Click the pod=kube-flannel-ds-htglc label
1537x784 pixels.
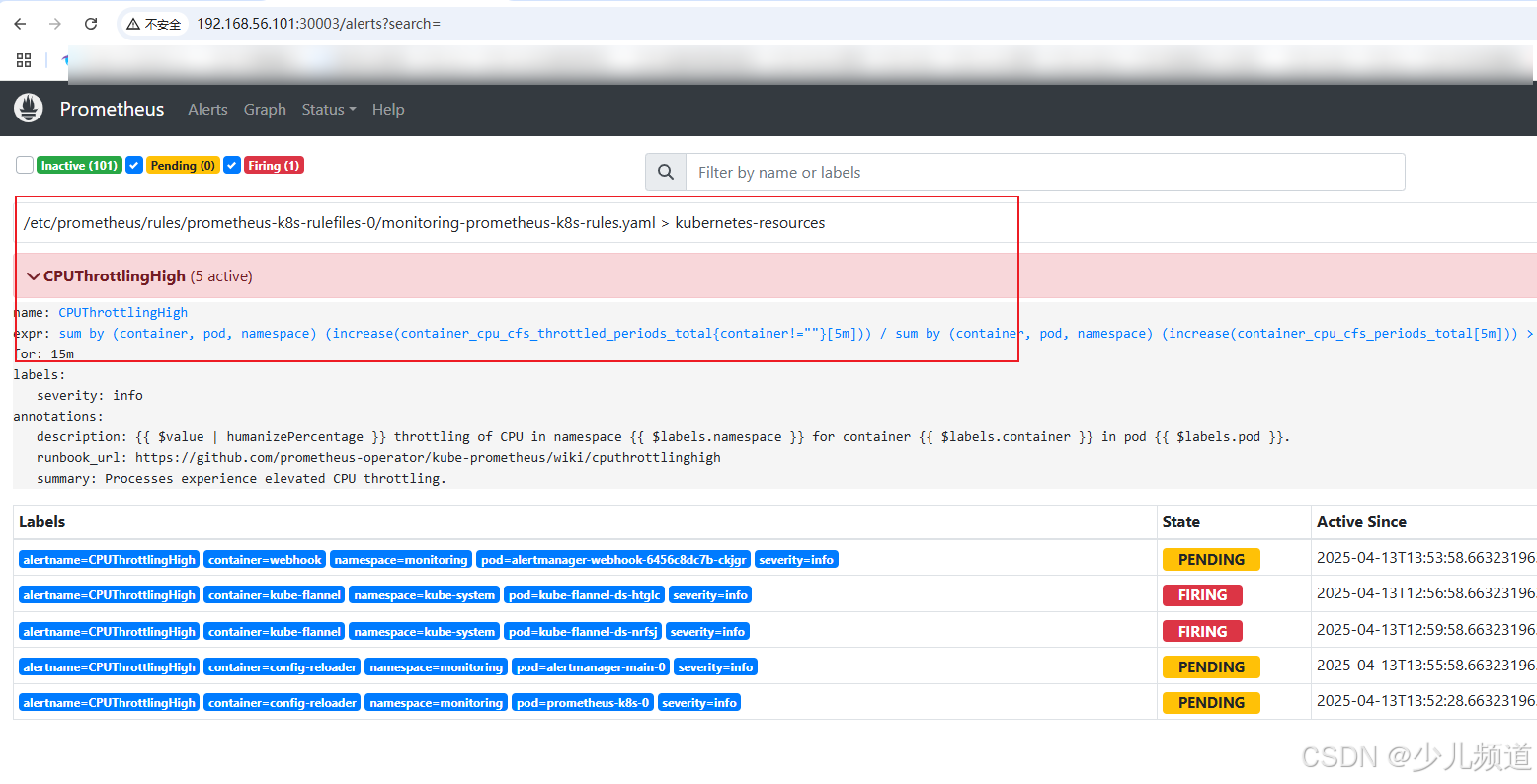click(x=584, y=595)
